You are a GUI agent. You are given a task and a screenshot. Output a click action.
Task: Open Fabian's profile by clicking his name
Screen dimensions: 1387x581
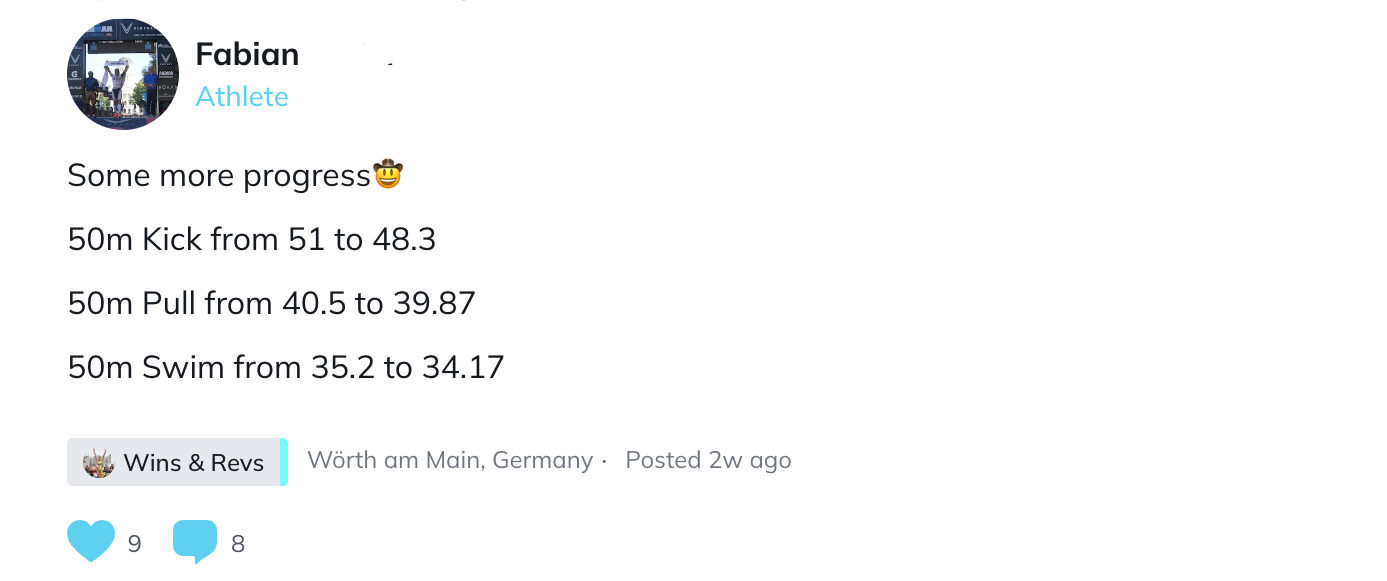tap(247, 54)
